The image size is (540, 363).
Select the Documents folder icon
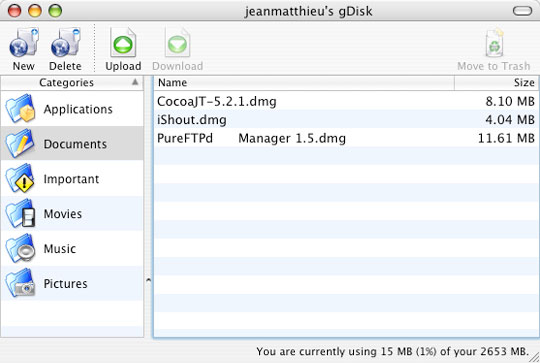(x=20, y=143)
